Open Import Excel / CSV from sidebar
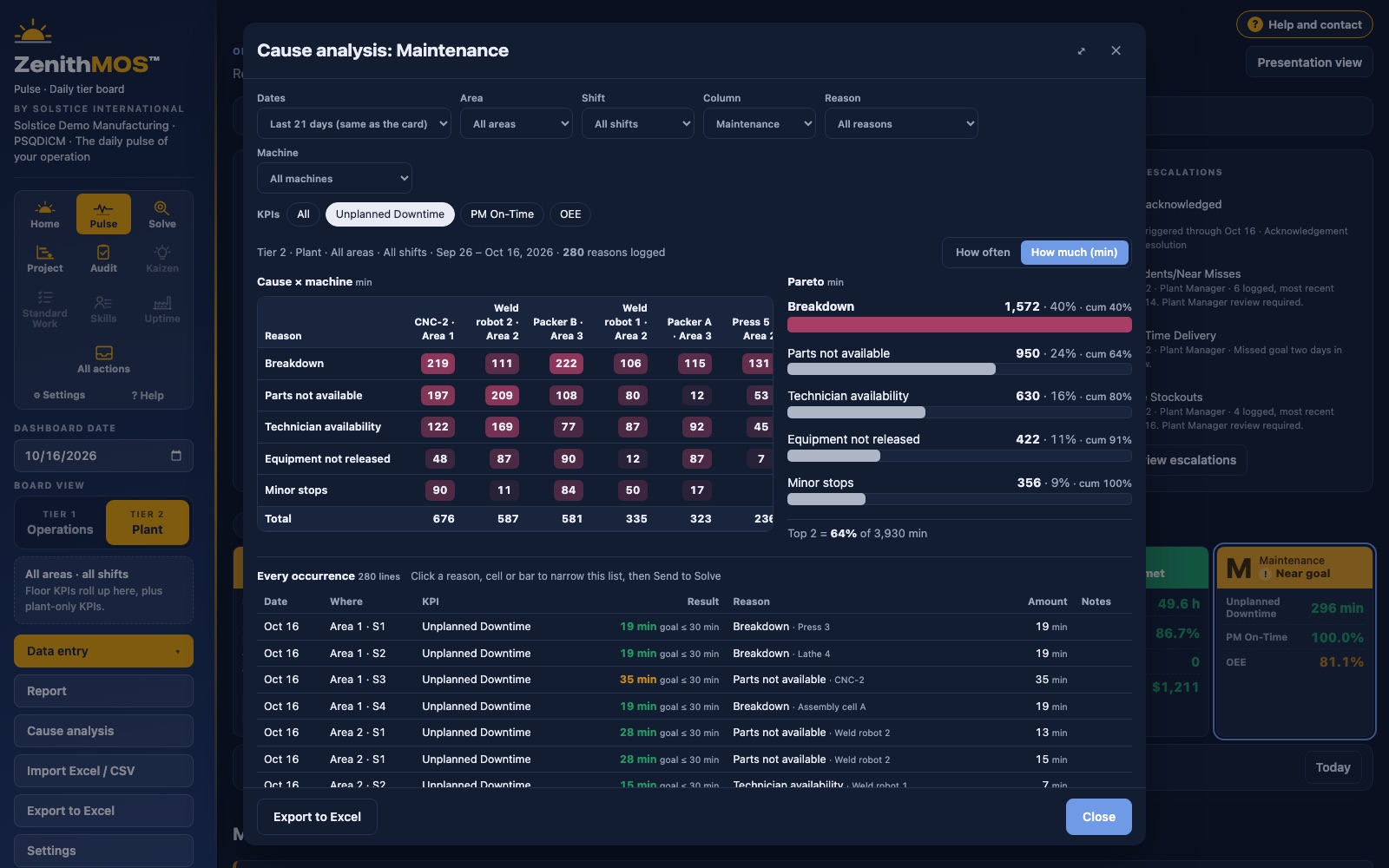1389x868 pixels. point(103,771)
